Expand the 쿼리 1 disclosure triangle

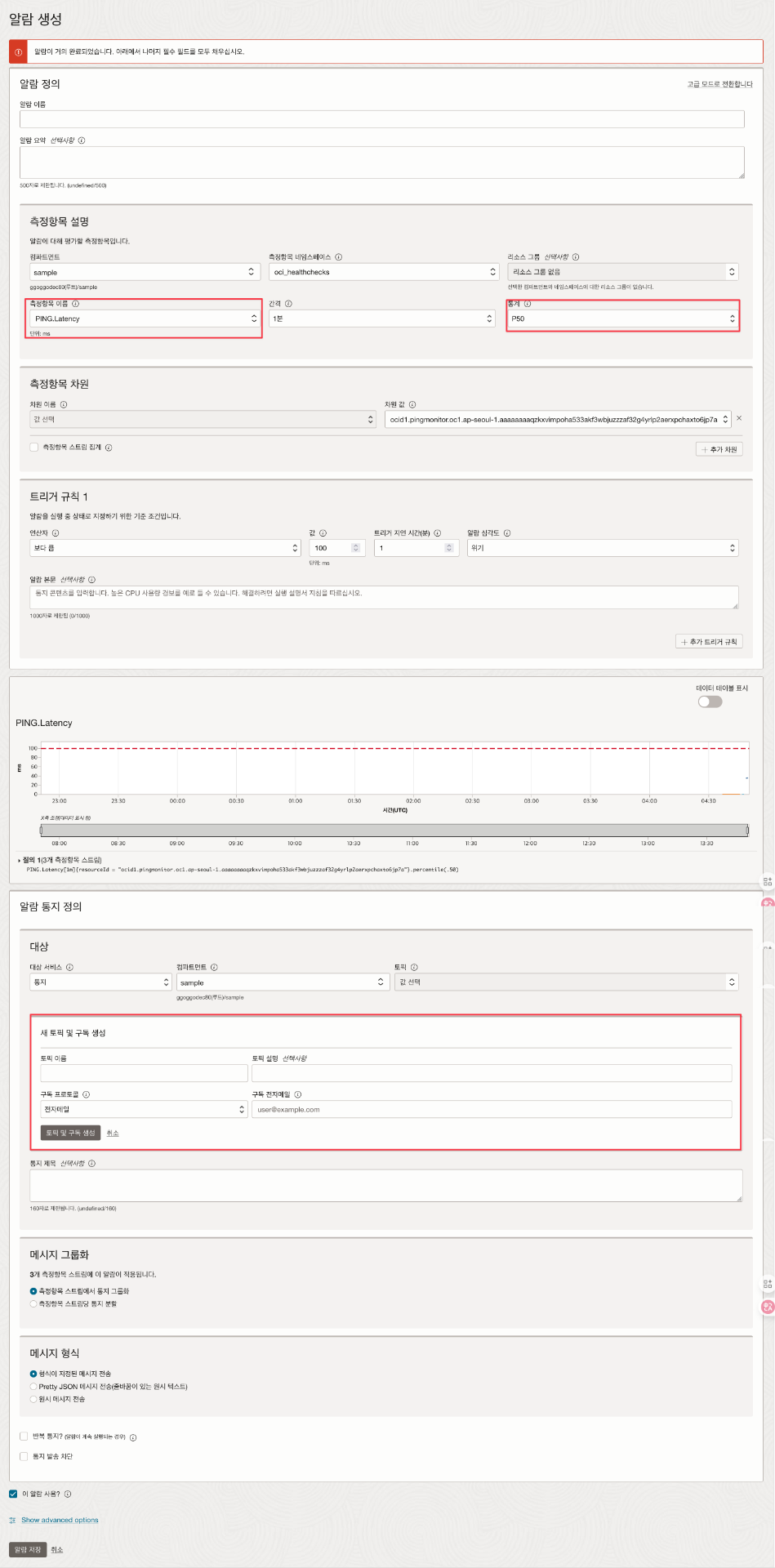[19, 860]
